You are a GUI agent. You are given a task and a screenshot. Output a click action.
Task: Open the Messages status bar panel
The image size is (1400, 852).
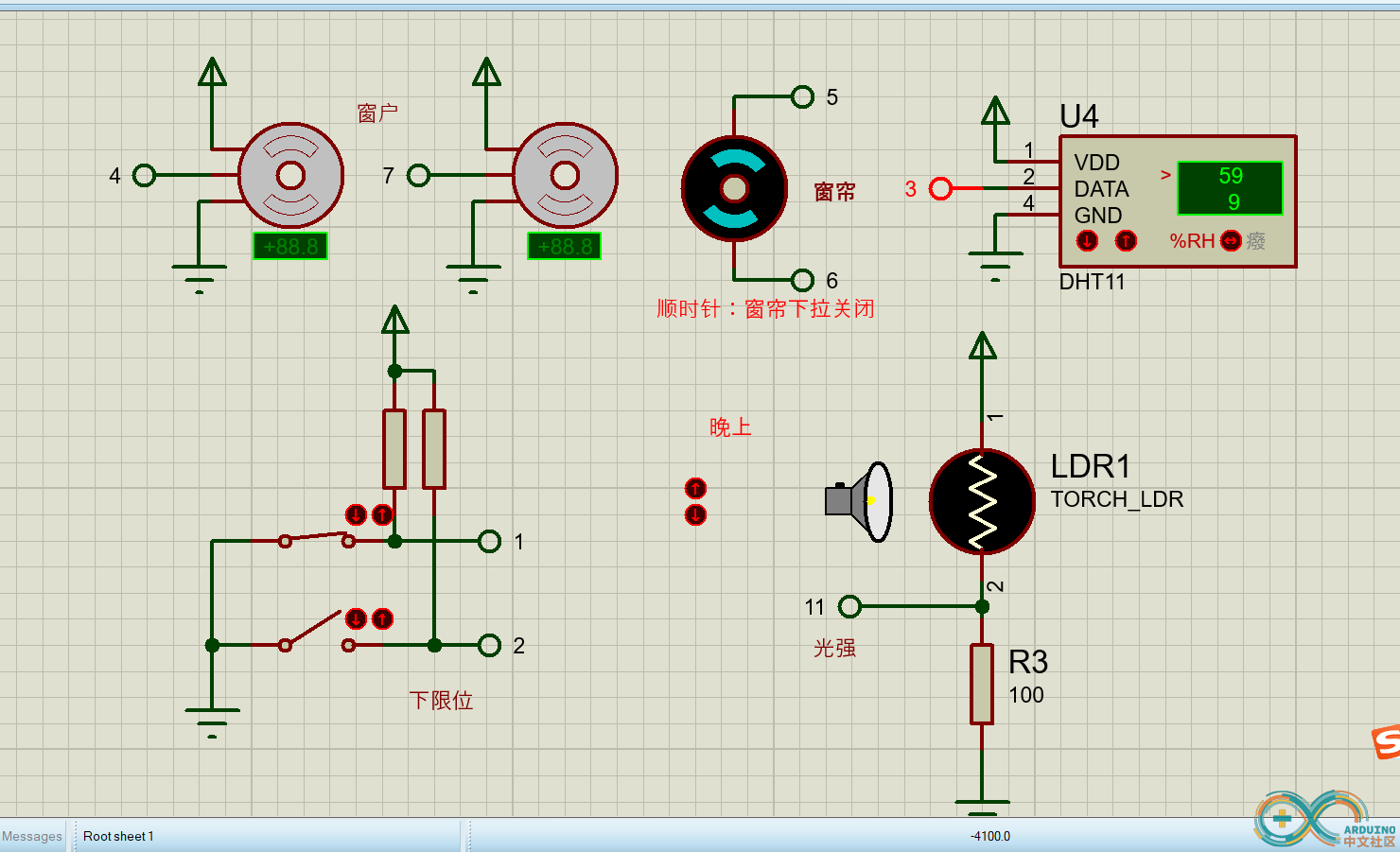click(x=32, y=836)
